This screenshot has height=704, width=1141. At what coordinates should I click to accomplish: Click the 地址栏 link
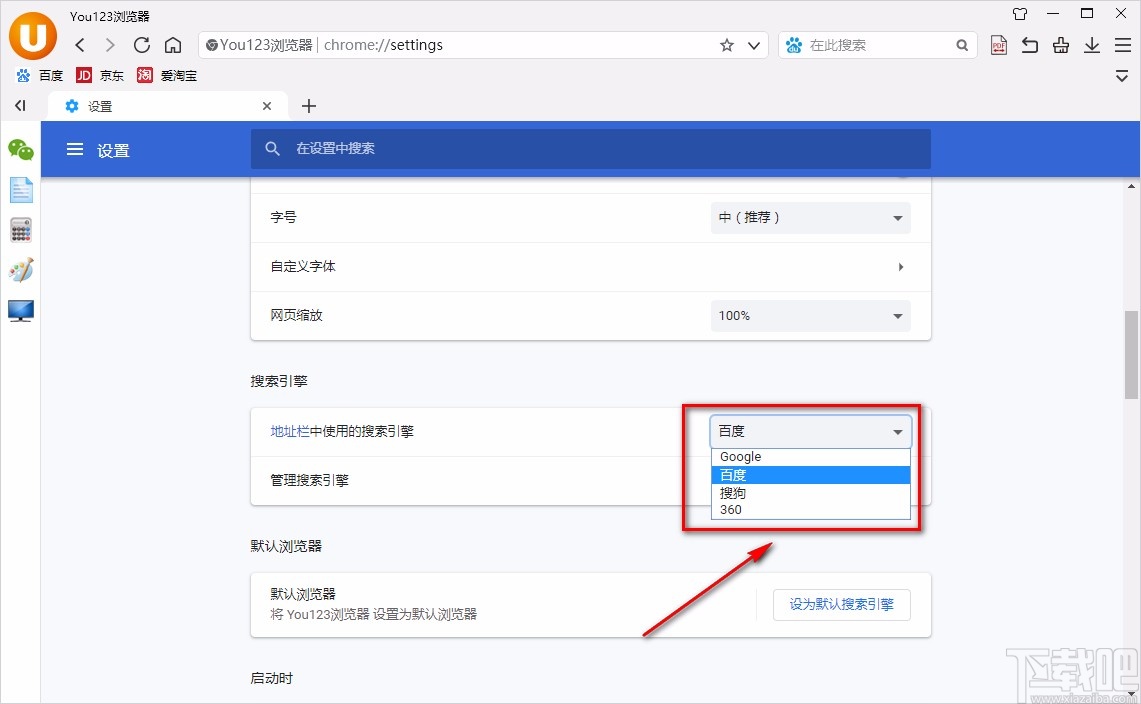290,432
